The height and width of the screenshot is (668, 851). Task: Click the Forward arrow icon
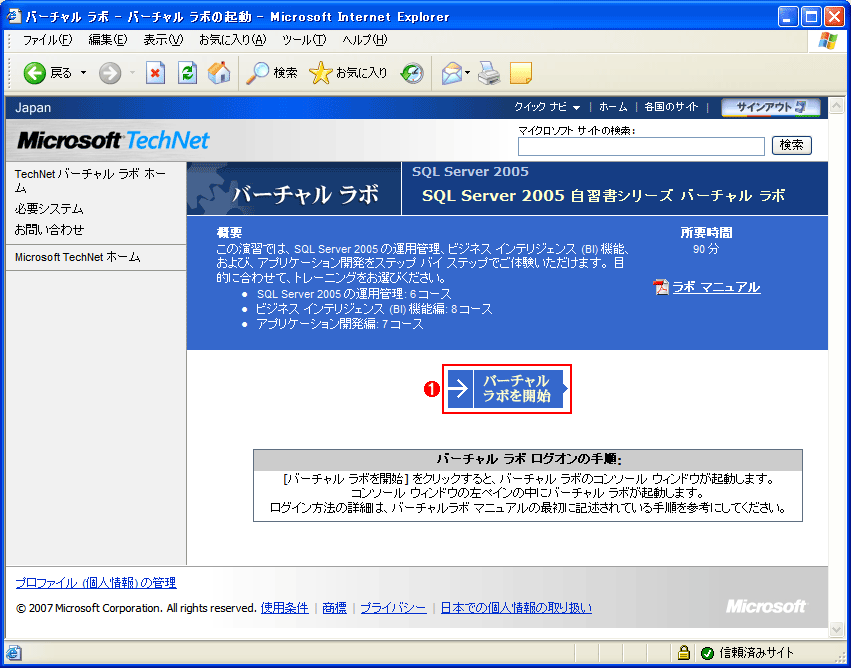[110, 73]
